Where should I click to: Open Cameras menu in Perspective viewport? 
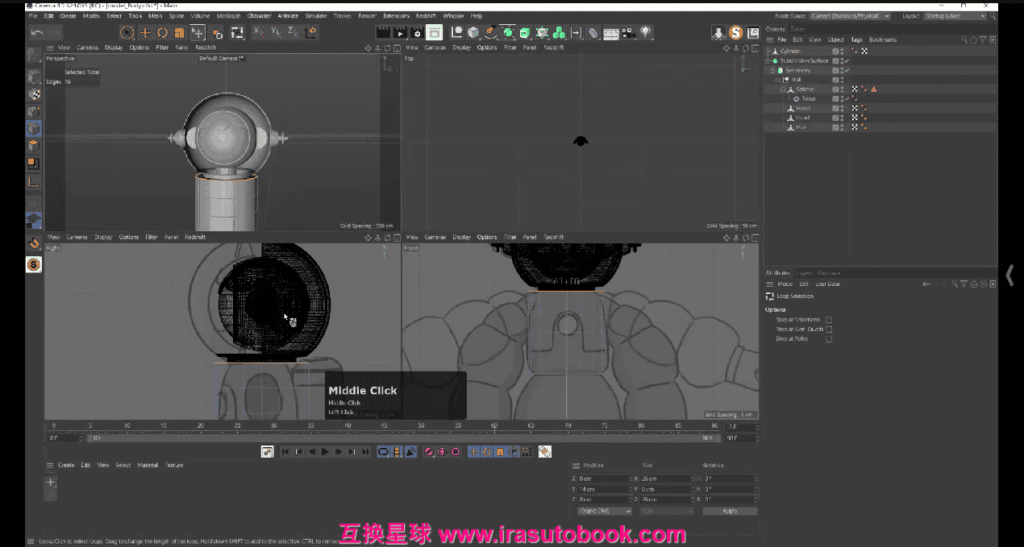(88, 48)
